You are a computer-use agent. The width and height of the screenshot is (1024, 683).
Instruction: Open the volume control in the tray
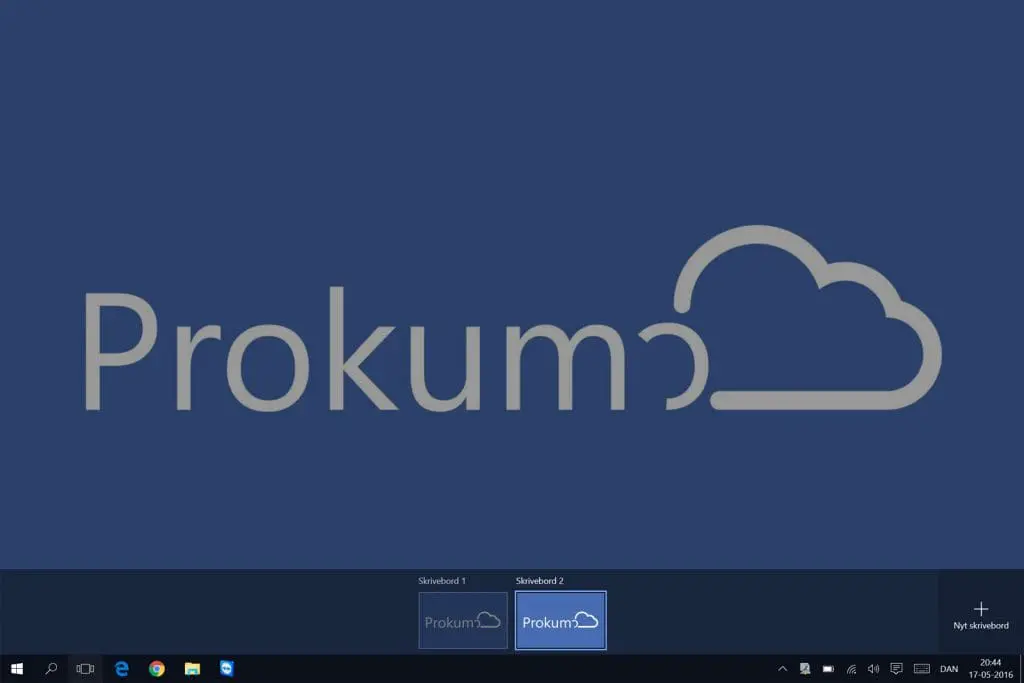coord(873,668)
